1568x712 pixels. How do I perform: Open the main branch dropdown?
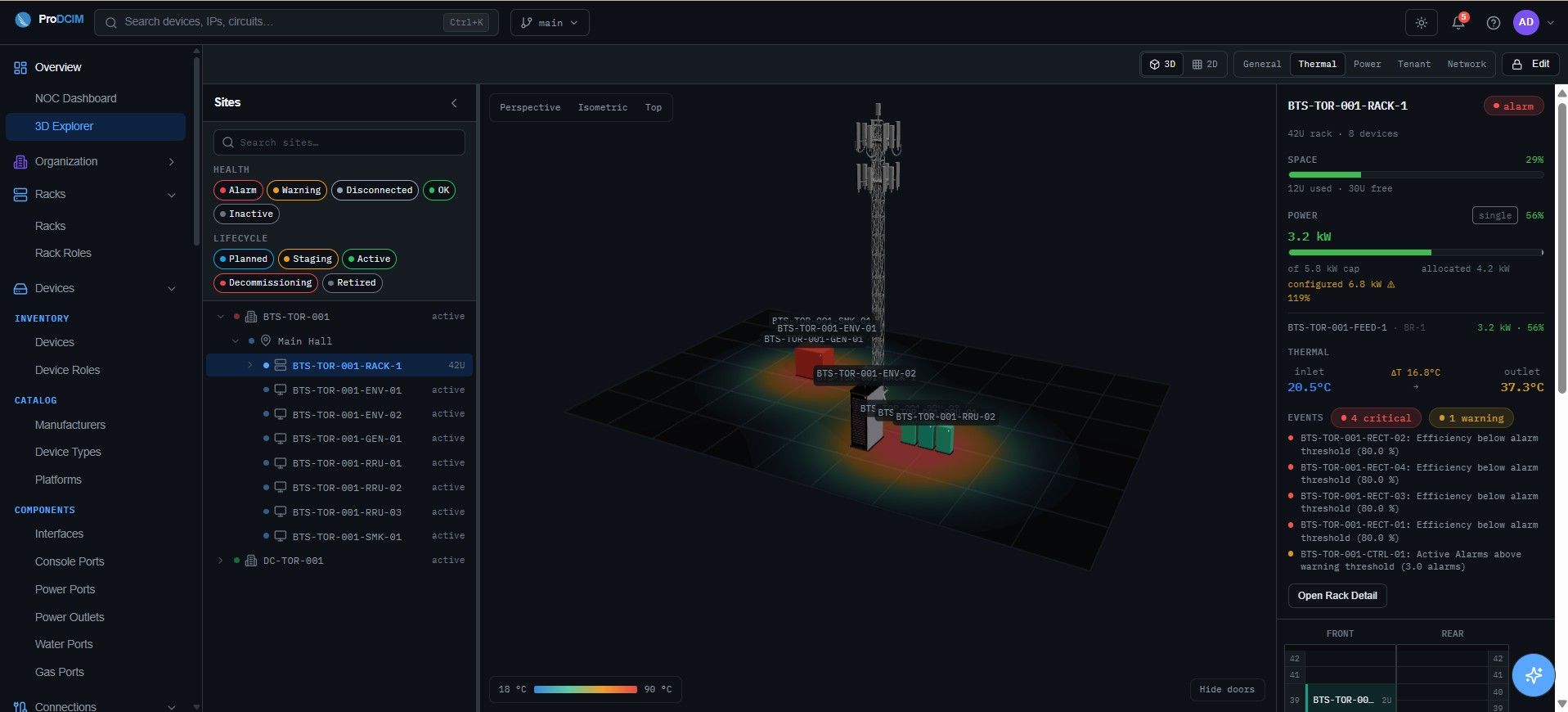(550, 23)
